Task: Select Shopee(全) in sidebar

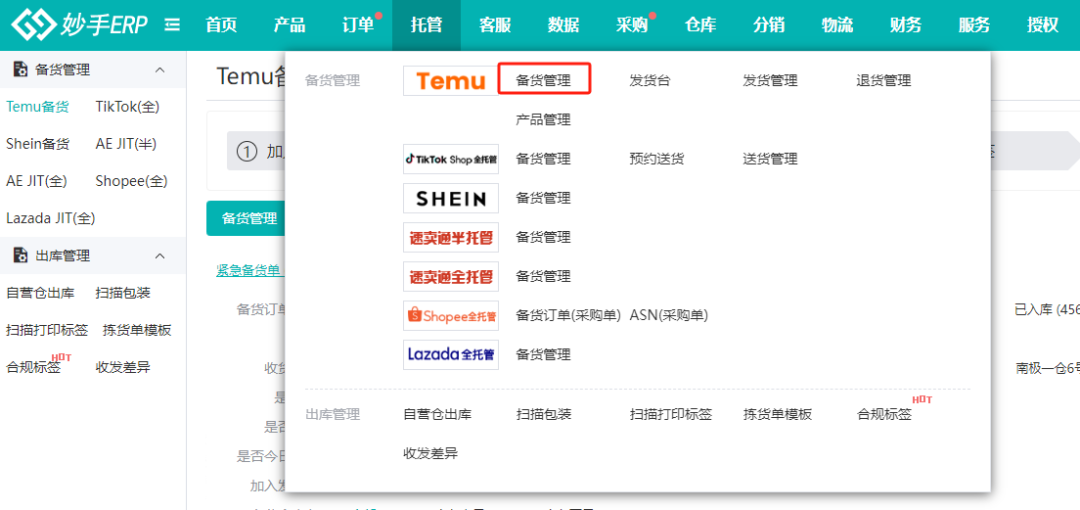Action: (132, 181)
